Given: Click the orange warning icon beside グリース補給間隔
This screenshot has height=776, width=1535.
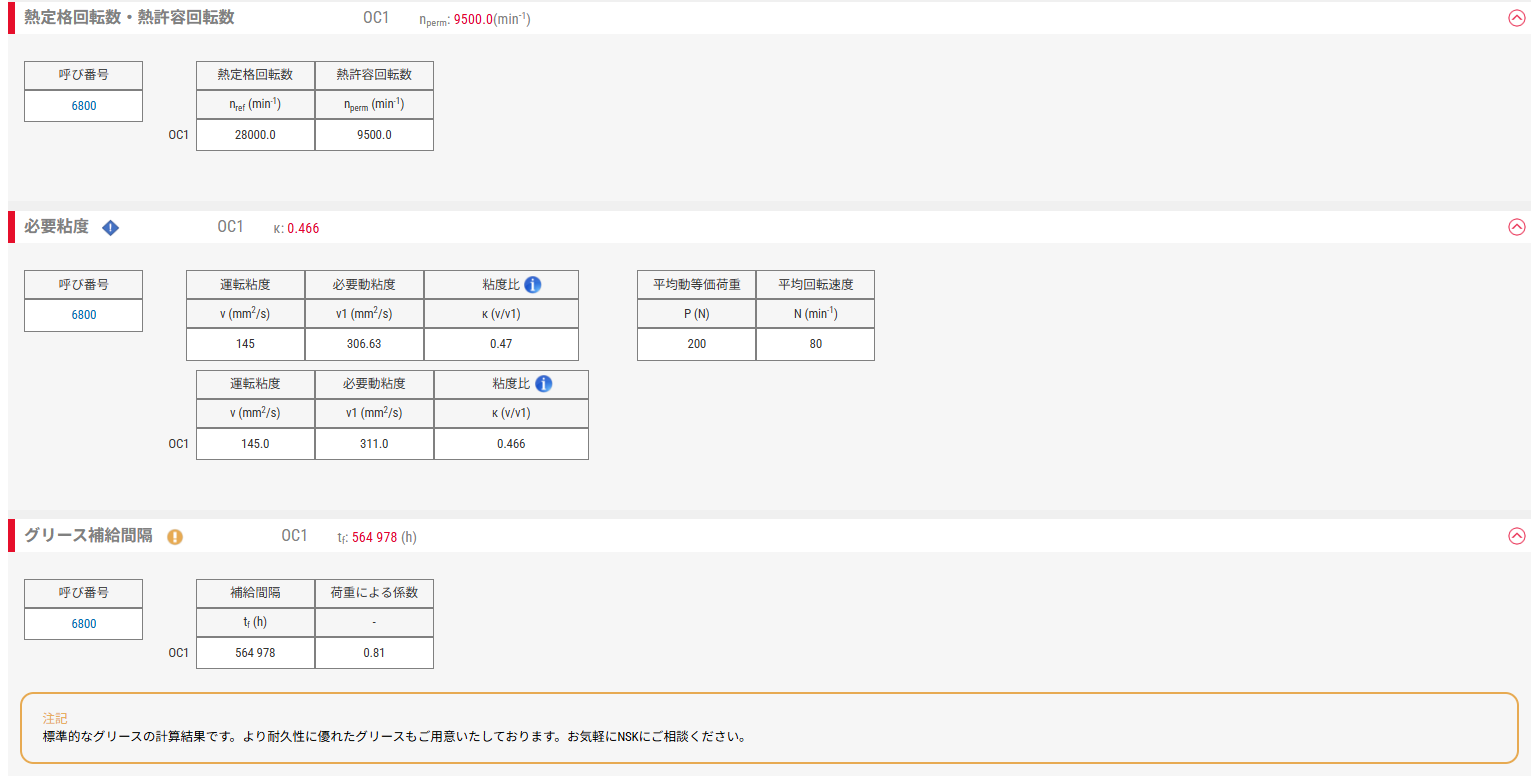Looking at the screenshot, I should point(175,536).
